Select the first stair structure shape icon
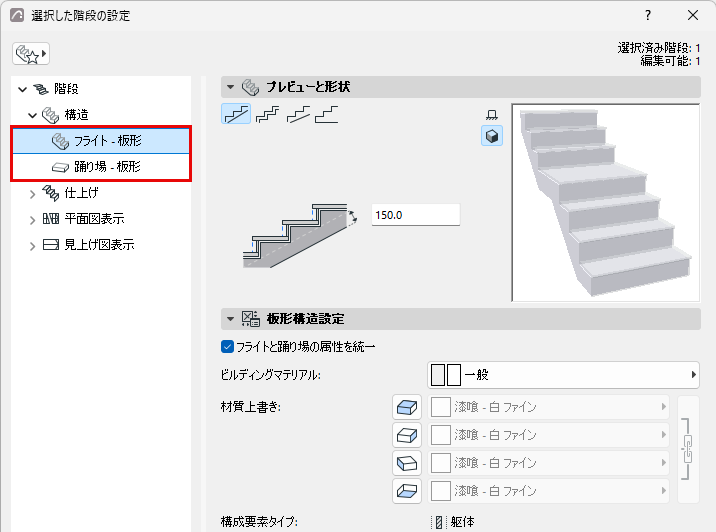Image resolution: width=716 pixels, height=532 pixels. pos(236,114)
